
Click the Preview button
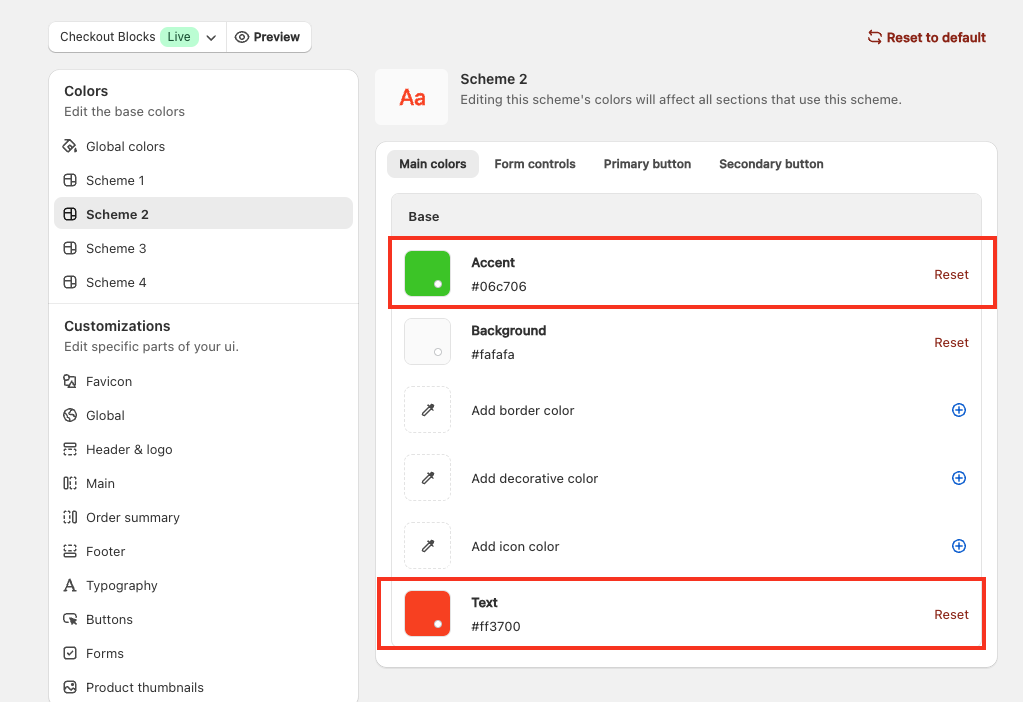[268, 37]
